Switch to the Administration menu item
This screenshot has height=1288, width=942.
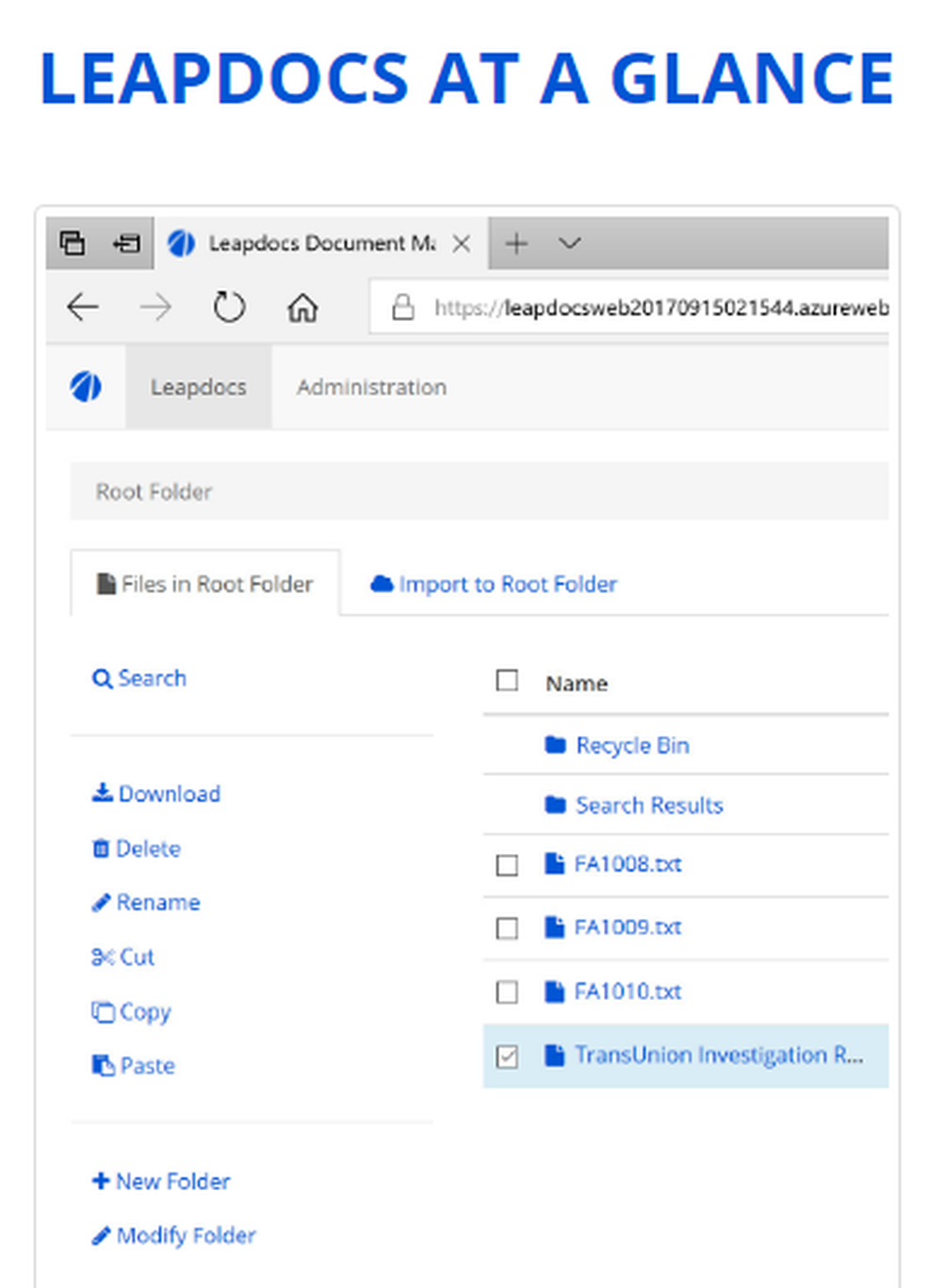coord(371,387)
